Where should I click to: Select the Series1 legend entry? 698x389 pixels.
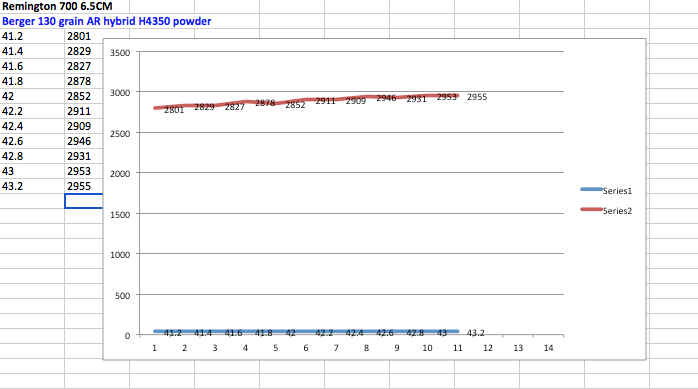click(x=606, y=190)
